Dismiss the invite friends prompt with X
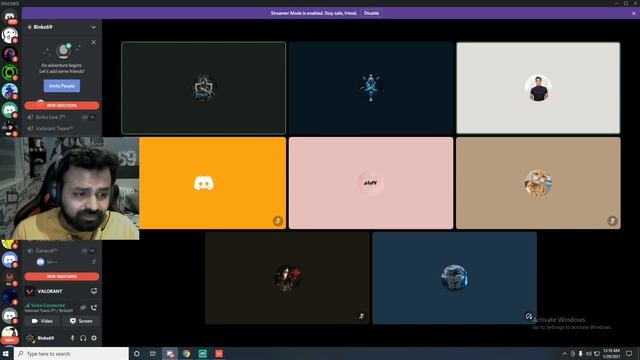Viewport: 640px width, 360px height. tap(93, 42)
